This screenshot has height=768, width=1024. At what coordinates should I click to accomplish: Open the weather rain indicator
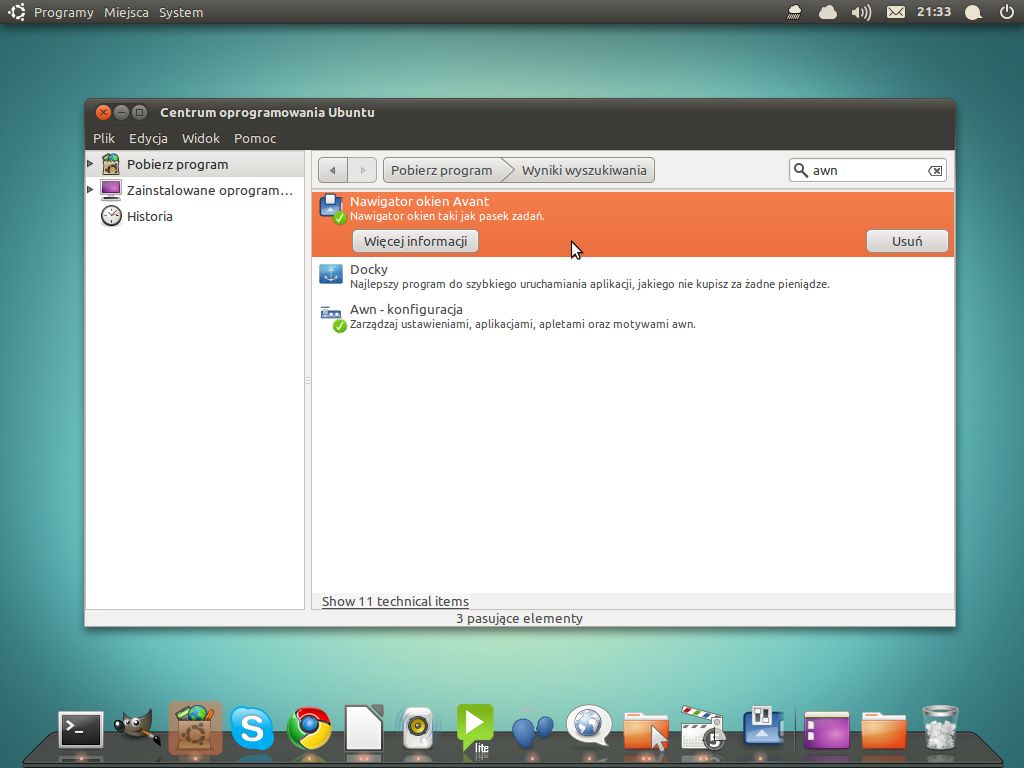point(794,12)
